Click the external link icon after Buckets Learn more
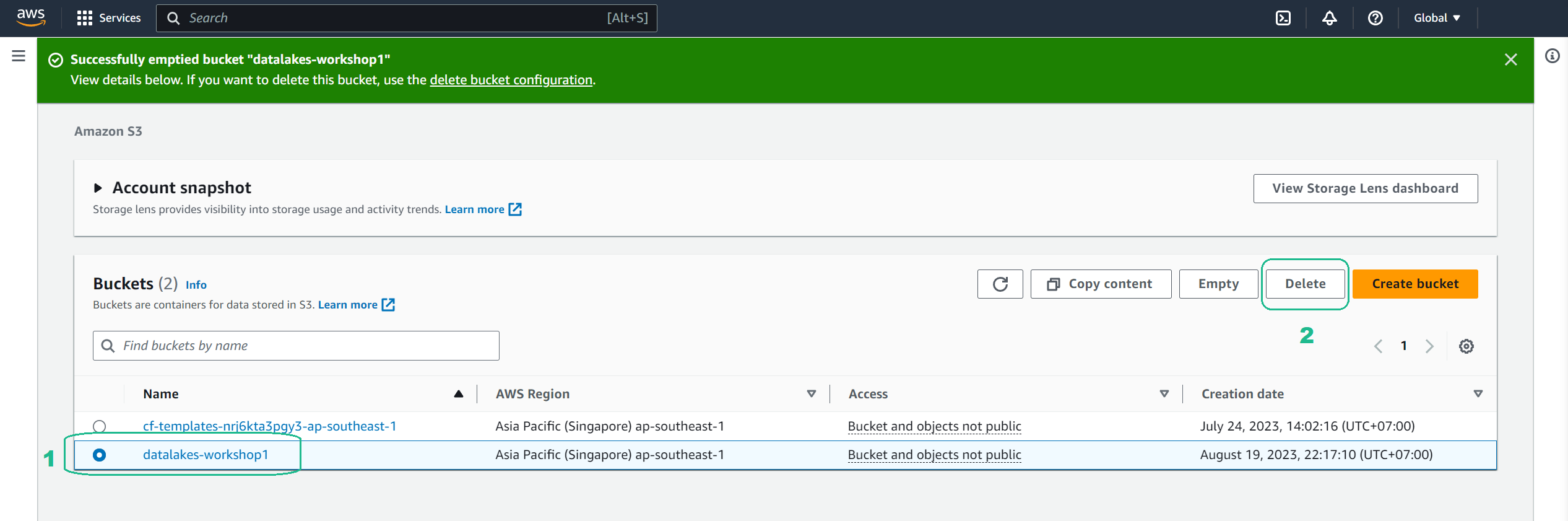The width and height of the screenshot is (1568, 521). click(x=388, y=305)
